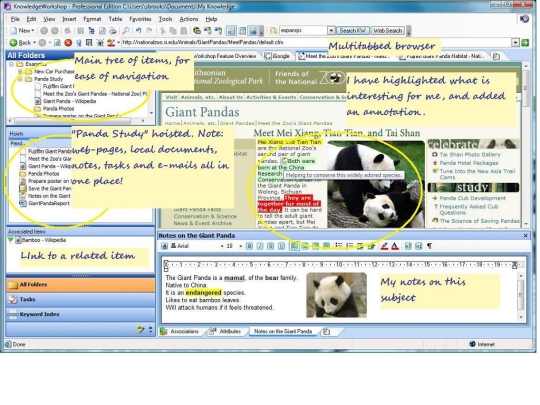540x405 pixels.
Task: Click the numbered list icon in notes toolbar
Action: (349, 246)
